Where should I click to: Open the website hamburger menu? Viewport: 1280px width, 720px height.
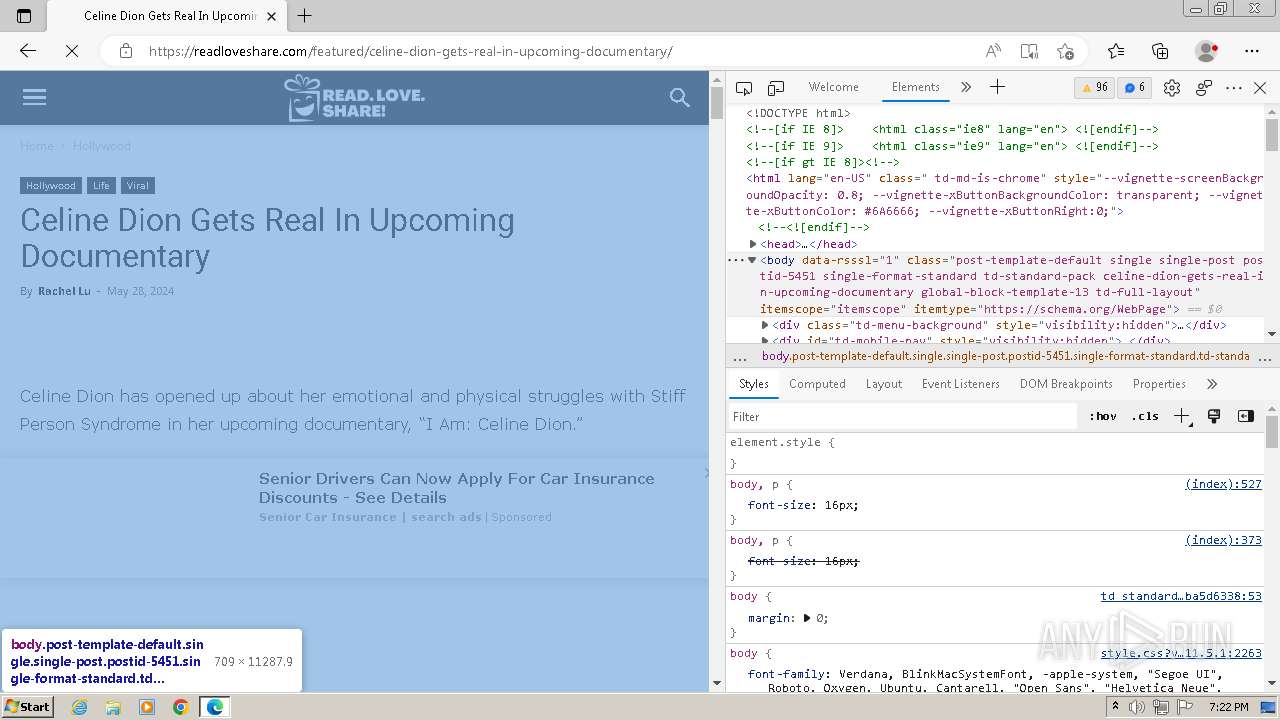[34, 97]
